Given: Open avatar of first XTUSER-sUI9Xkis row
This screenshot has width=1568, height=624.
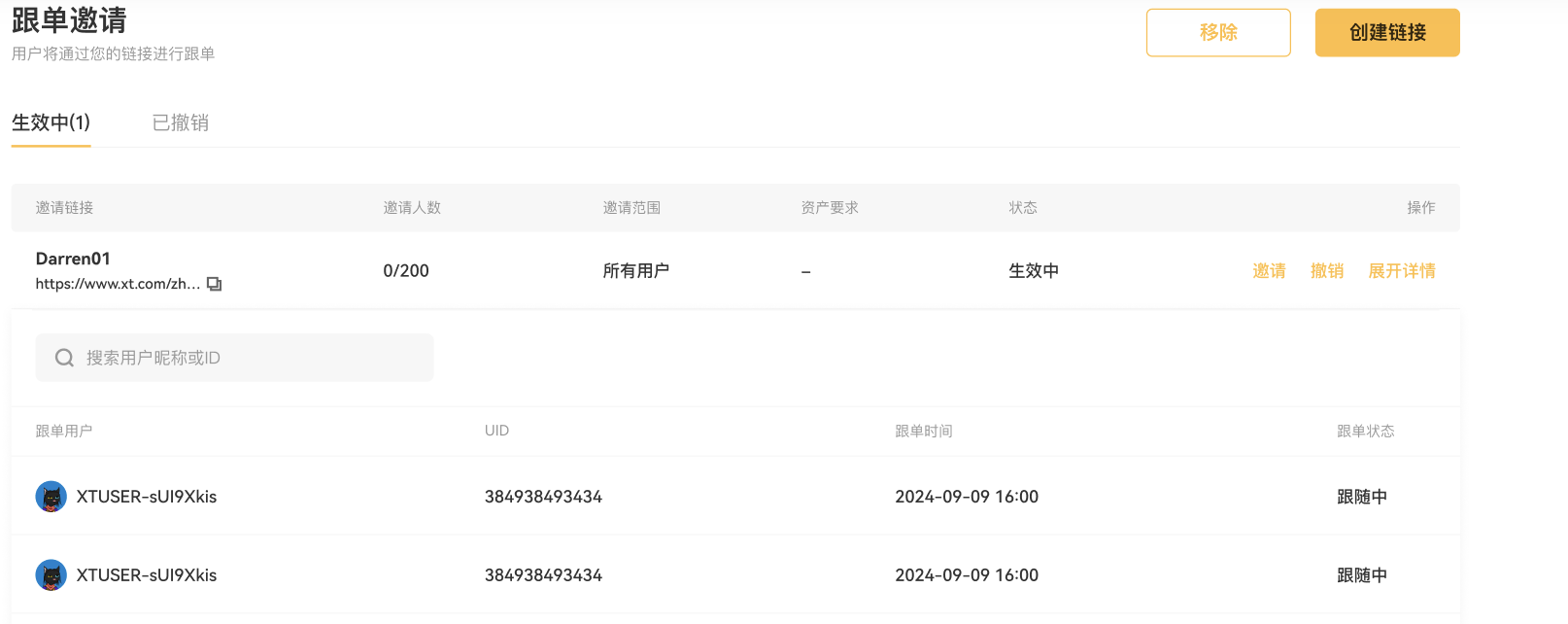Looking at the screenshot, I should pyautogui.click(x=51, y=497).
